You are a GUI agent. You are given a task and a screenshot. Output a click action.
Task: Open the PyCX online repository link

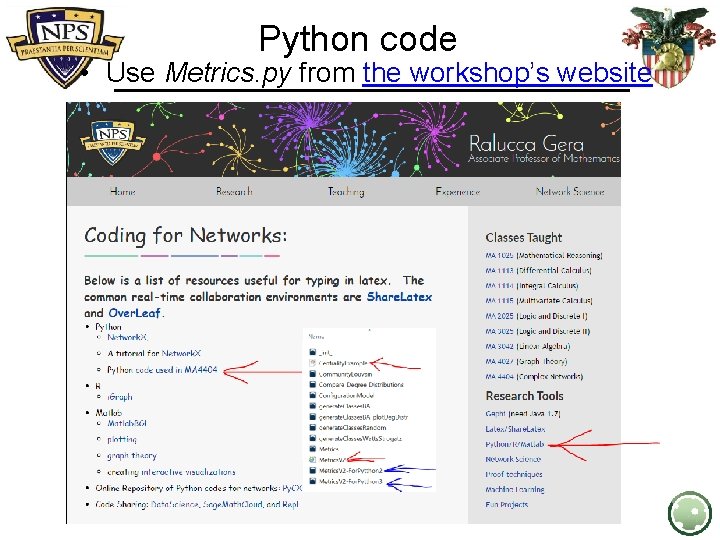click(292, 488)
